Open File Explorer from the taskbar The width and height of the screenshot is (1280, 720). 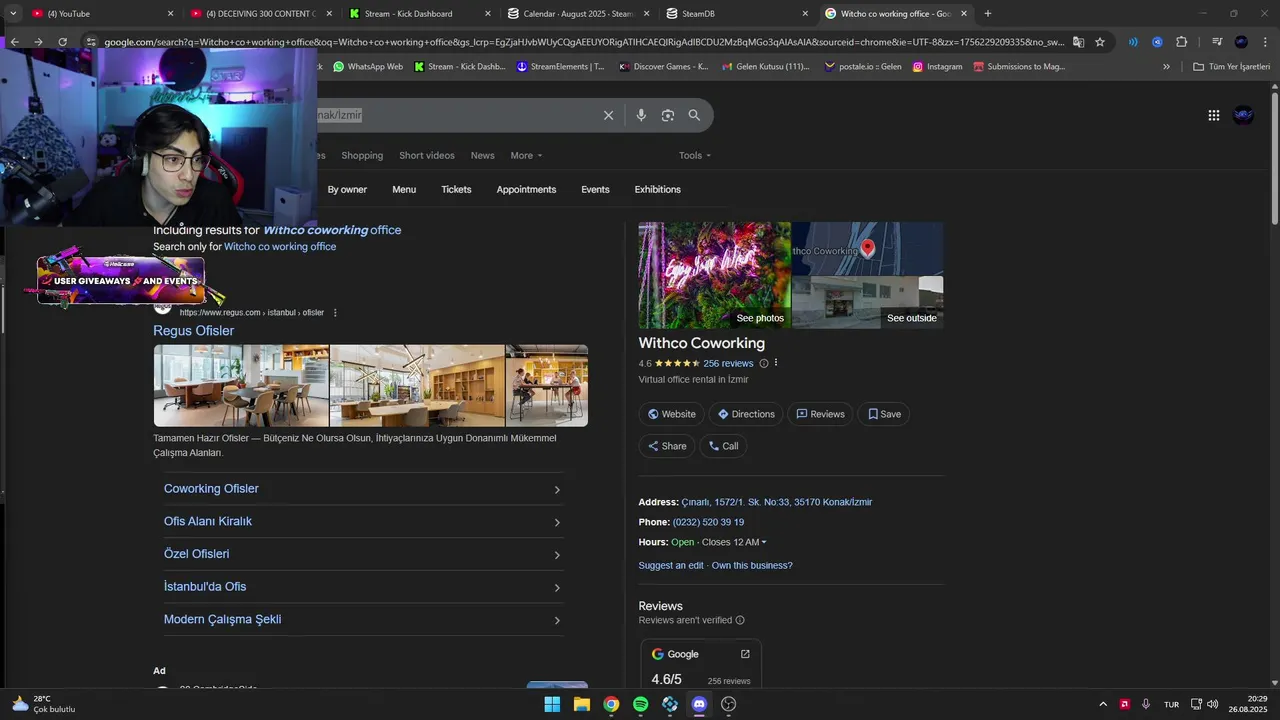(581, 704)
